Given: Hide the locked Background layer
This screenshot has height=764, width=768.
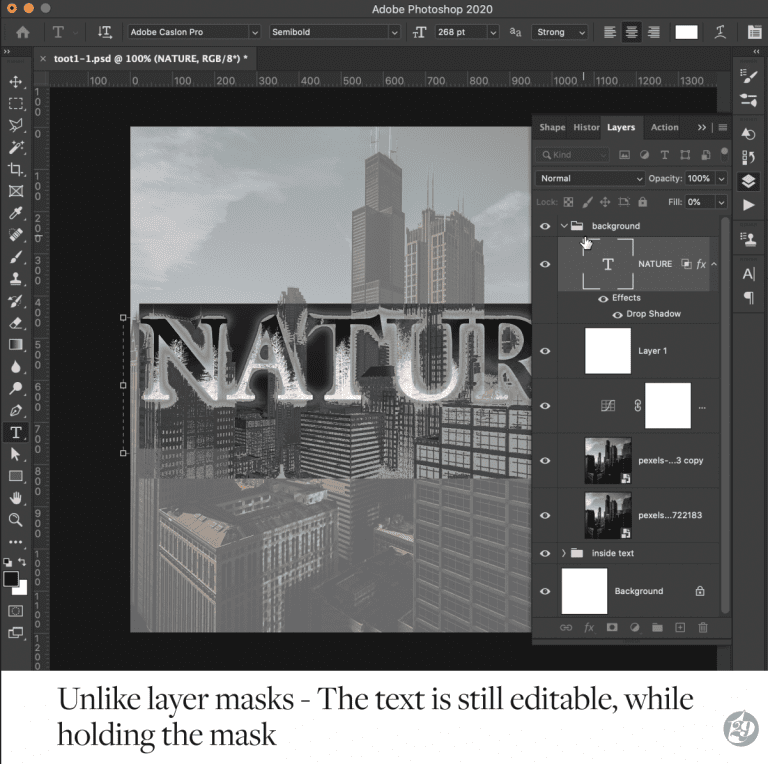Looking at the screenshot, I should coord(545,592).
